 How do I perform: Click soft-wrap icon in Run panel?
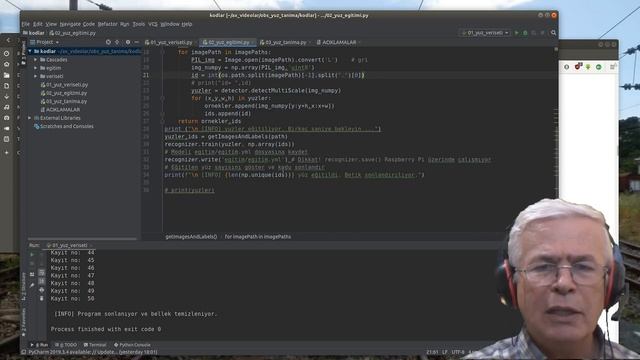click(42, 273)
